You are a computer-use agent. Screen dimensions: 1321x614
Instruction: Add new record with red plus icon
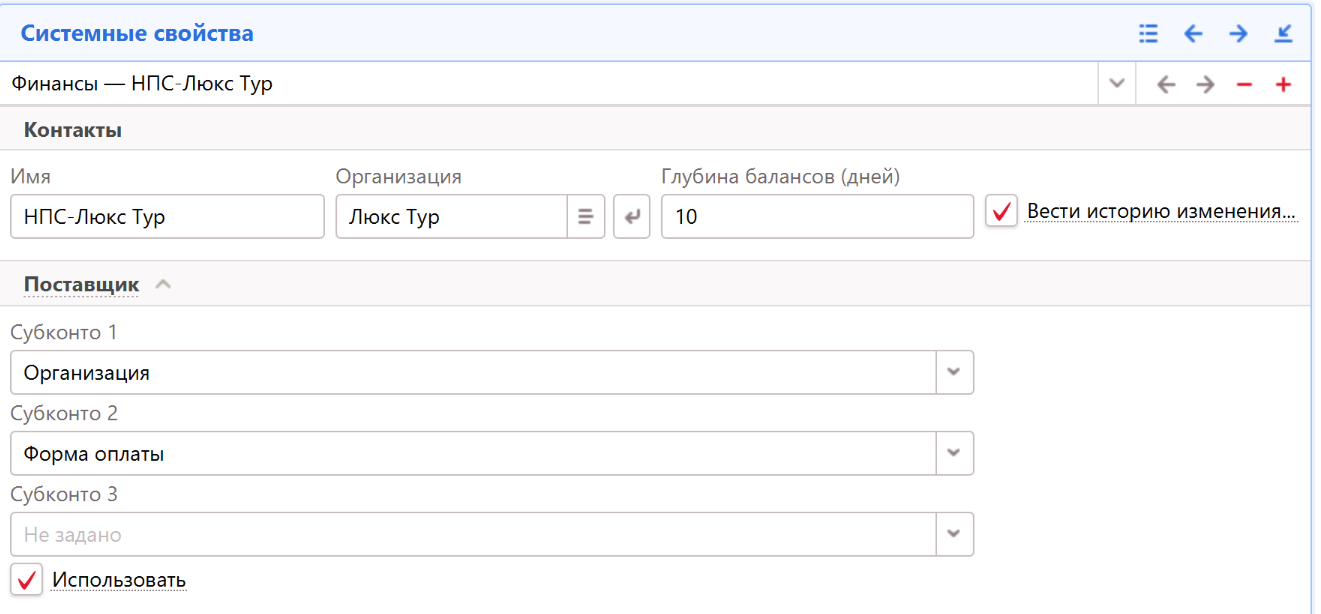click(x=1283, y=85)
